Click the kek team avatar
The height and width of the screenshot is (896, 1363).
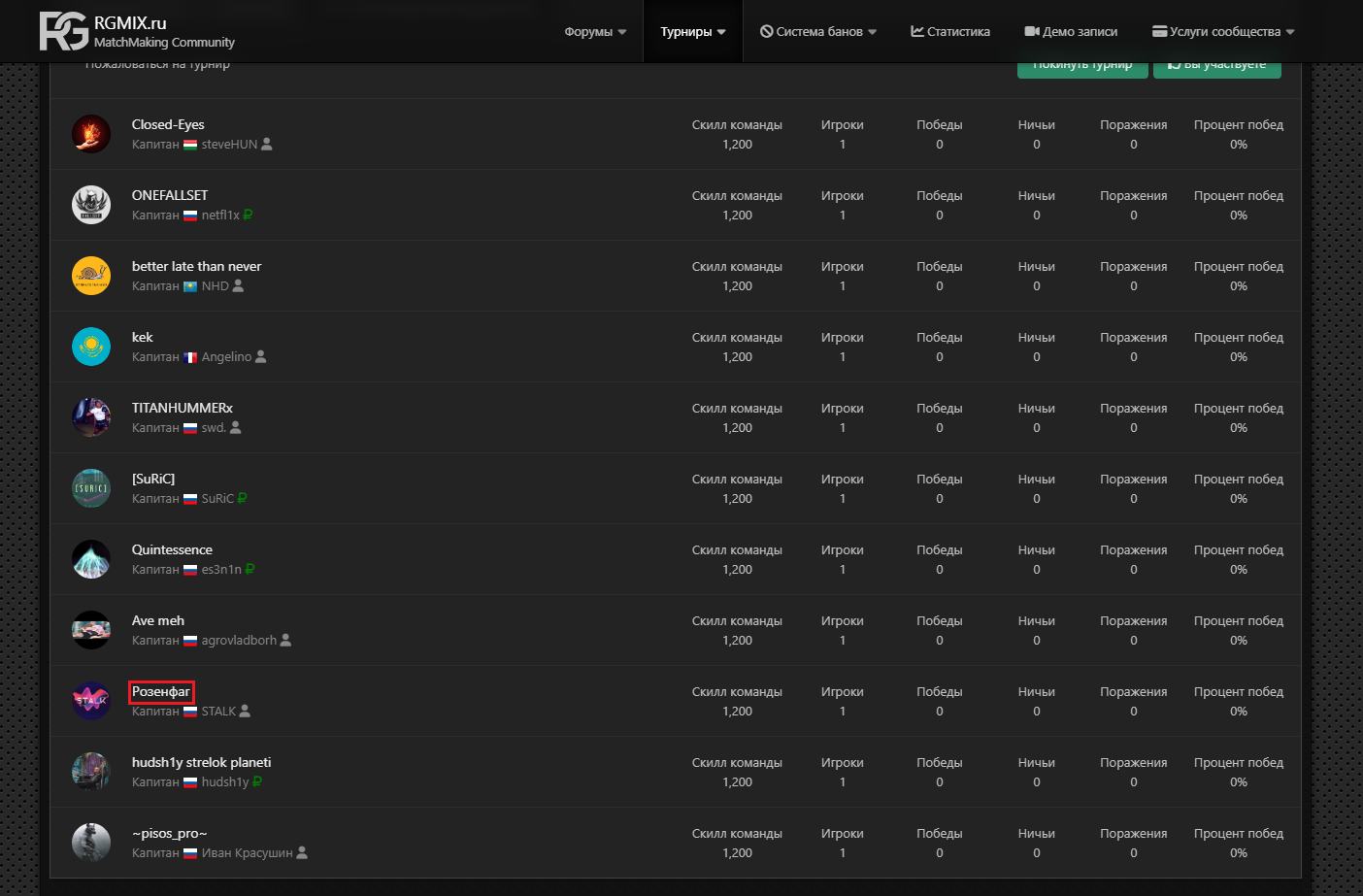coord(91,347)
